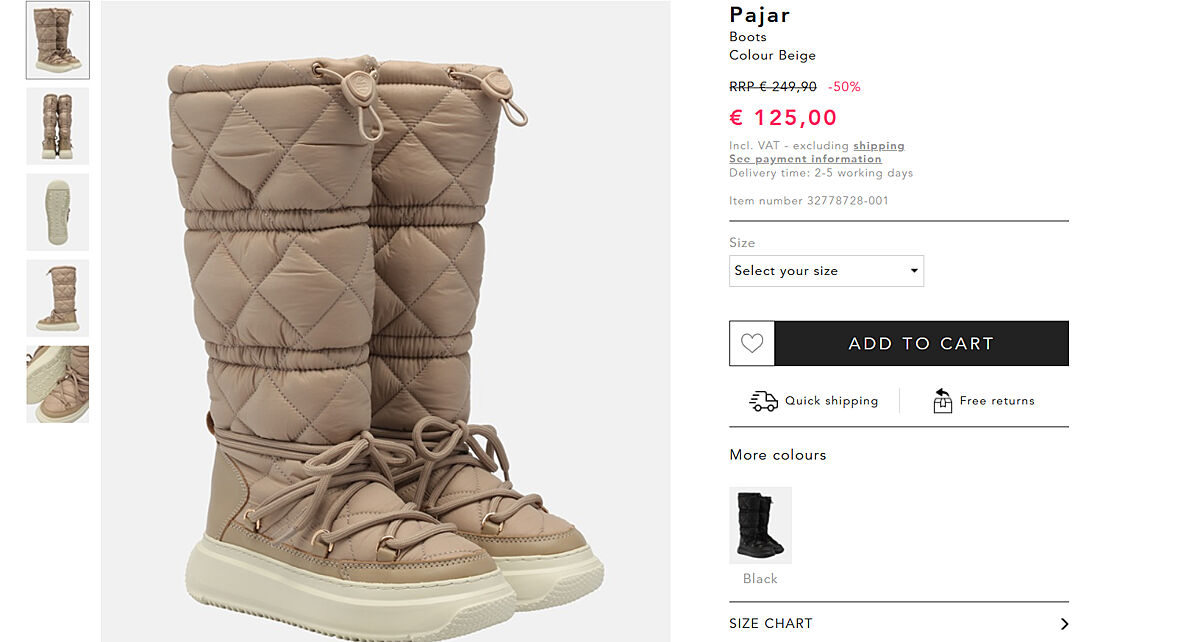This screenshot has width=1200, height=642.
Task: Click the free returns box icon
Action: click(942, 401)
